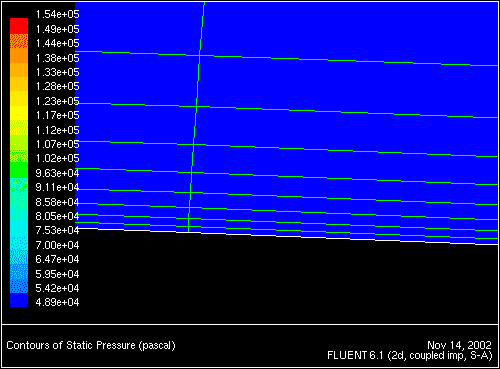Click the 1.02e+05 legend label
Image resolution: width=500 pixels, height=369 pixels.
(57, 158)
